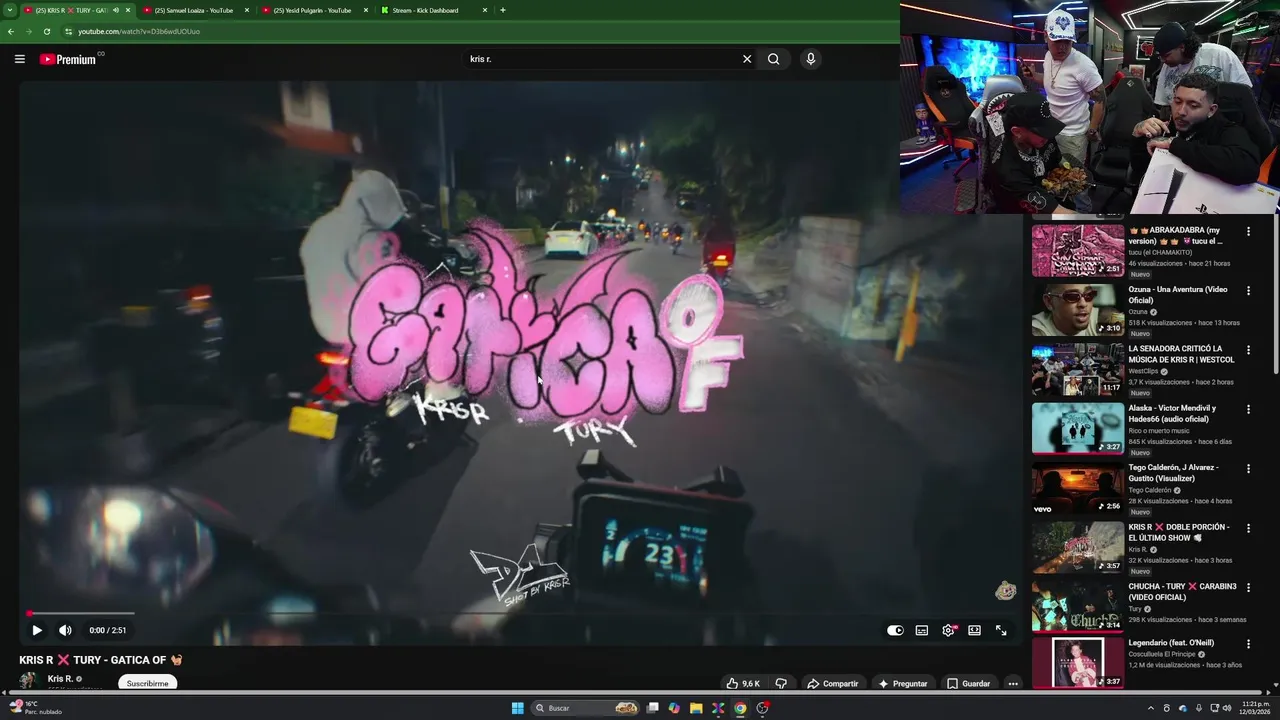Open options menu for KRIS R DOBLE PORCIÓN
The width and height of the screenshot is (1280, 720).
(x=1248, y=528)
